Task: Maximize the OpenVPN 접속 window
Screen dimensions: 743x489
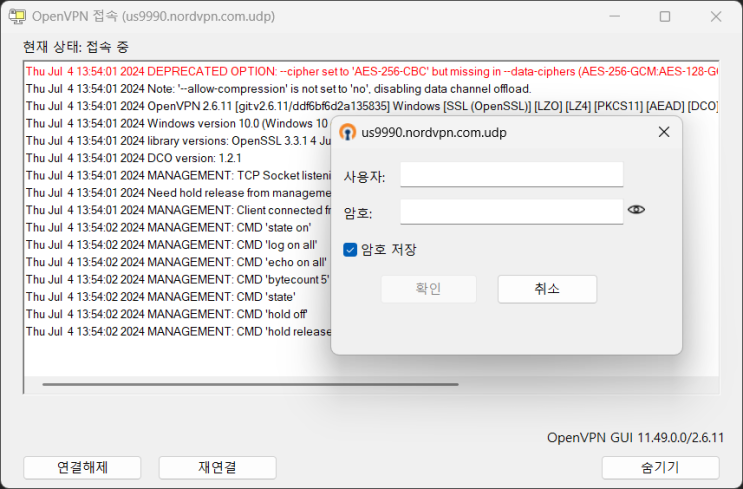Action: [665, 17]
